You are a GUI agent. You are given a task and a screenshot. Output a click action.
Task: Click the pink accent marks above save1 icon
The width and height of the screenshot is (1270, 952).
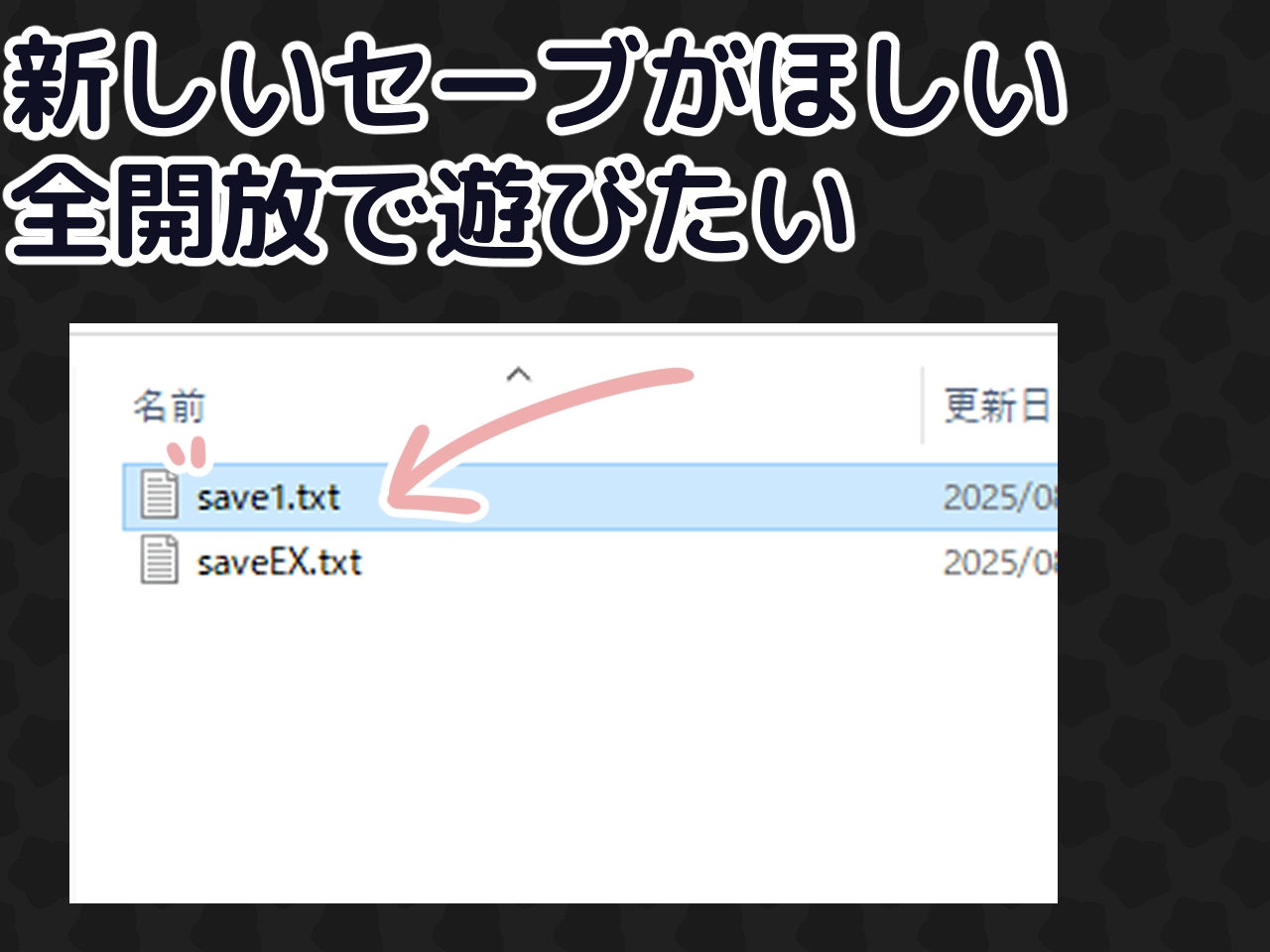[x=188, y=454]
